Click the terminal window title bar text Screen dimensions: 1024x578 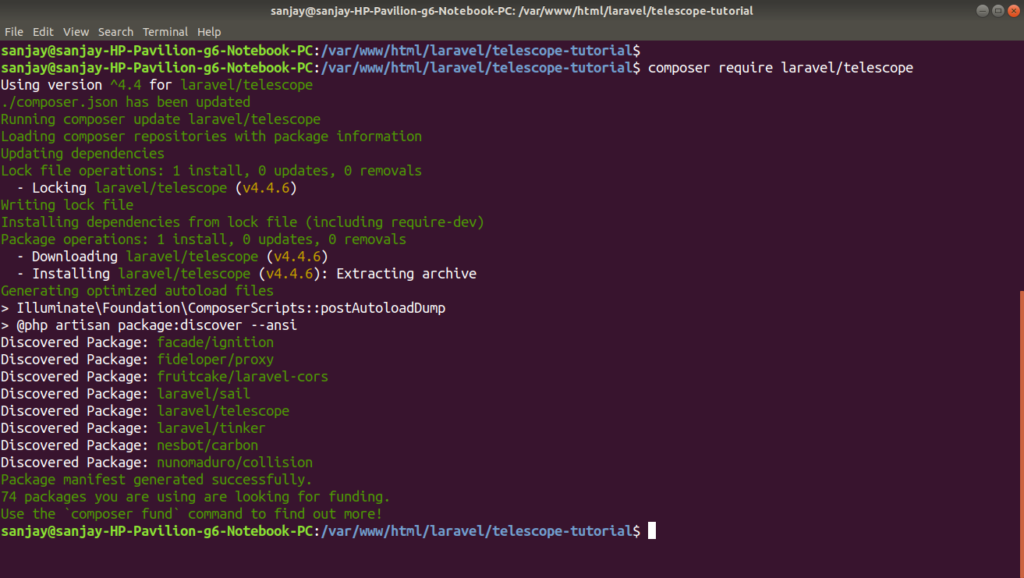tap(512, 10)
